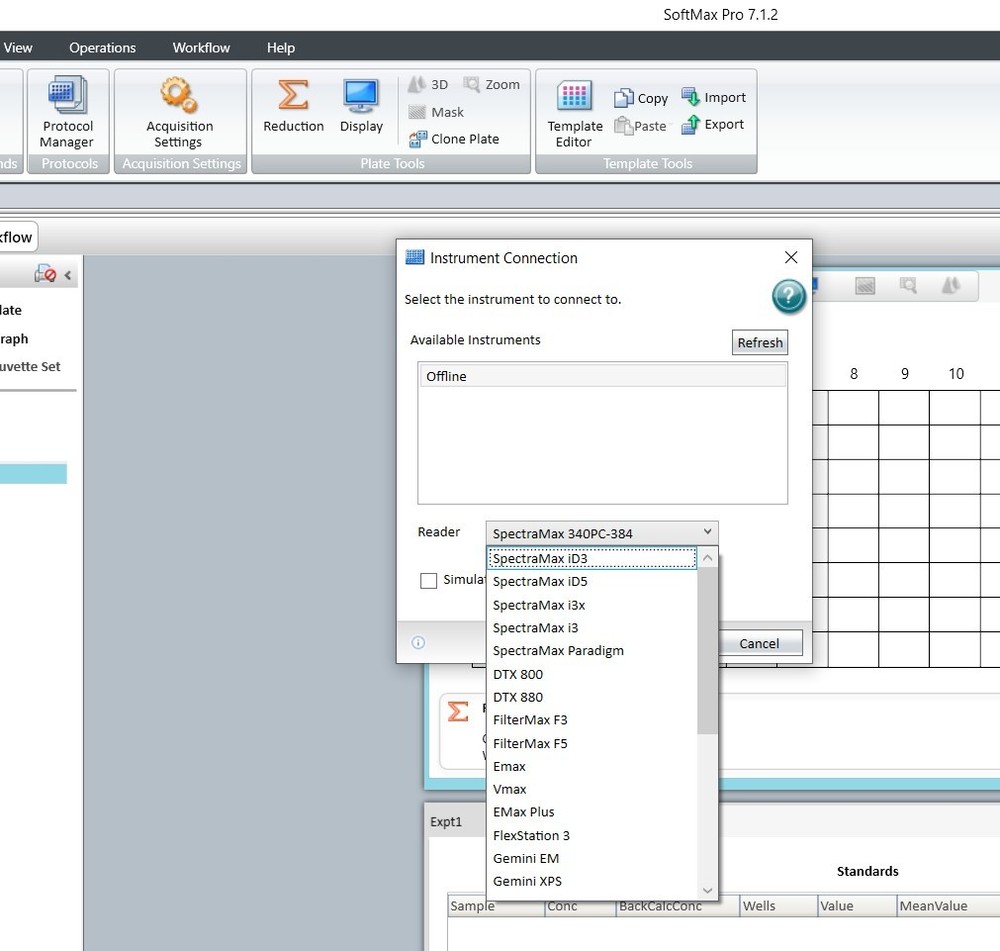The height and width of the screenshot is (951, 1000).
Task: Open the Template Editor
Action: (x=575, y=115)
